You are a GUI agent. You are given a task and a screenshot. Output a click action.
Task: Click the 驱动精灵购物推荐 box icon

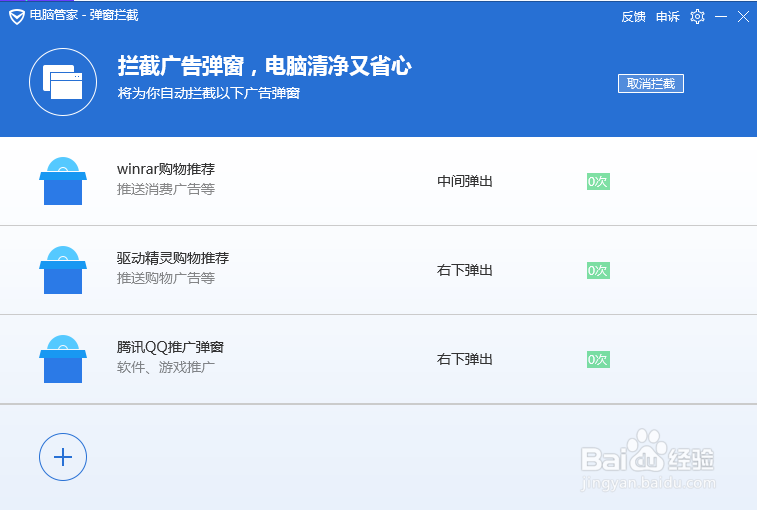click(x=63, y=269)
